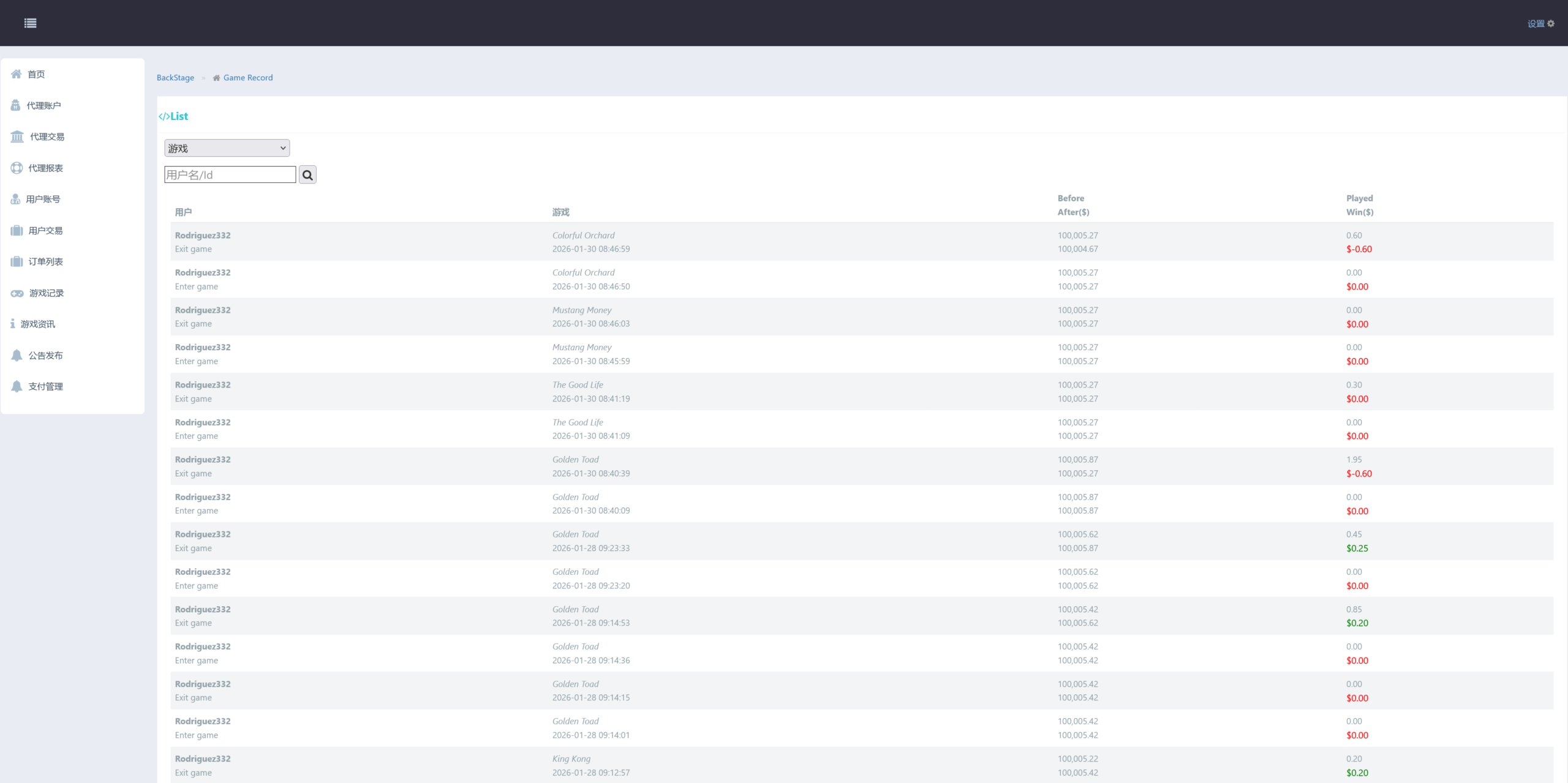Screen dimensions: 1568x783
Task: Click the 用户 column header
Action: [x=183, y=212]
